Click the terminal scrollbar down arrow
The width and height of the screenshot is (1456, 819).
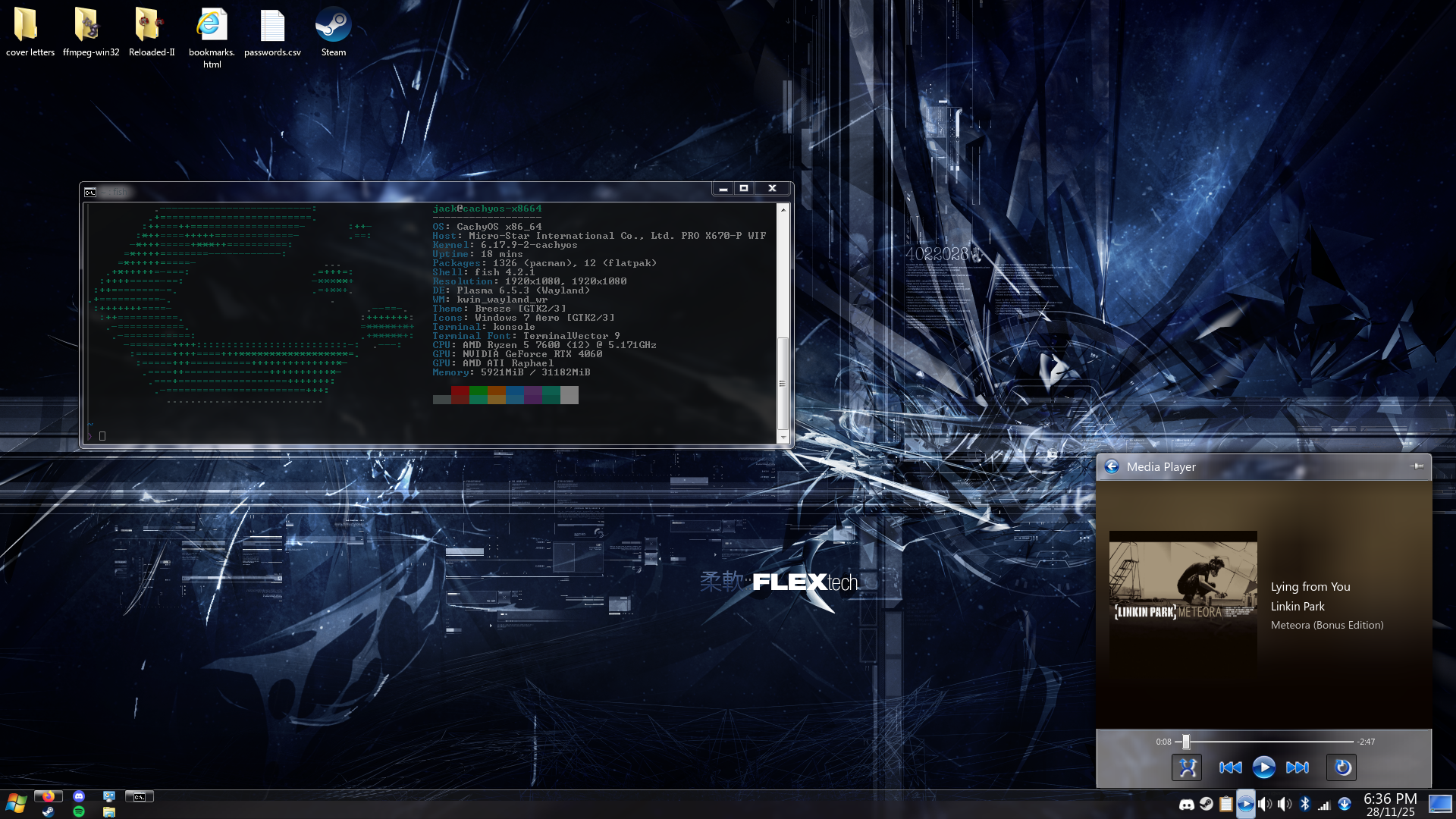(x=783, y=438)
